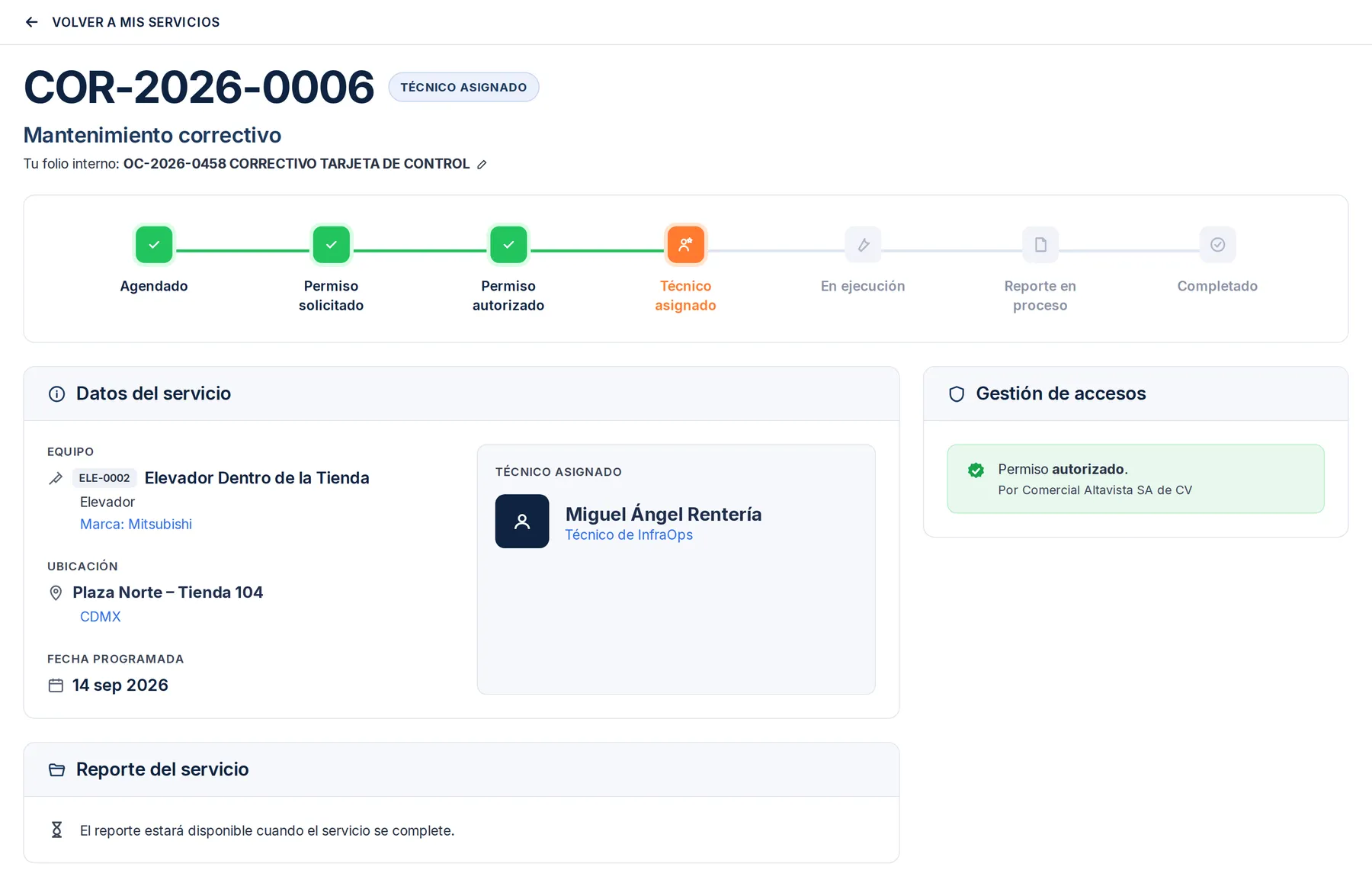Click Elevador Dentro de la Tienda name

coord(257,478)
